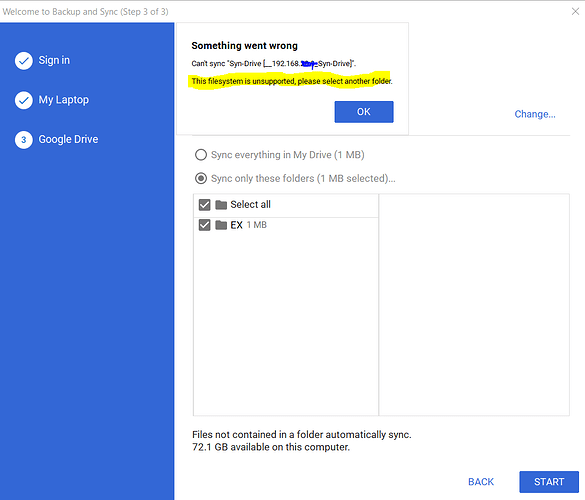Image resolution: width=585 pixels, height=500 pixels.
Task: Click the '1 MB' size label
Action: (x=257, y=225)
